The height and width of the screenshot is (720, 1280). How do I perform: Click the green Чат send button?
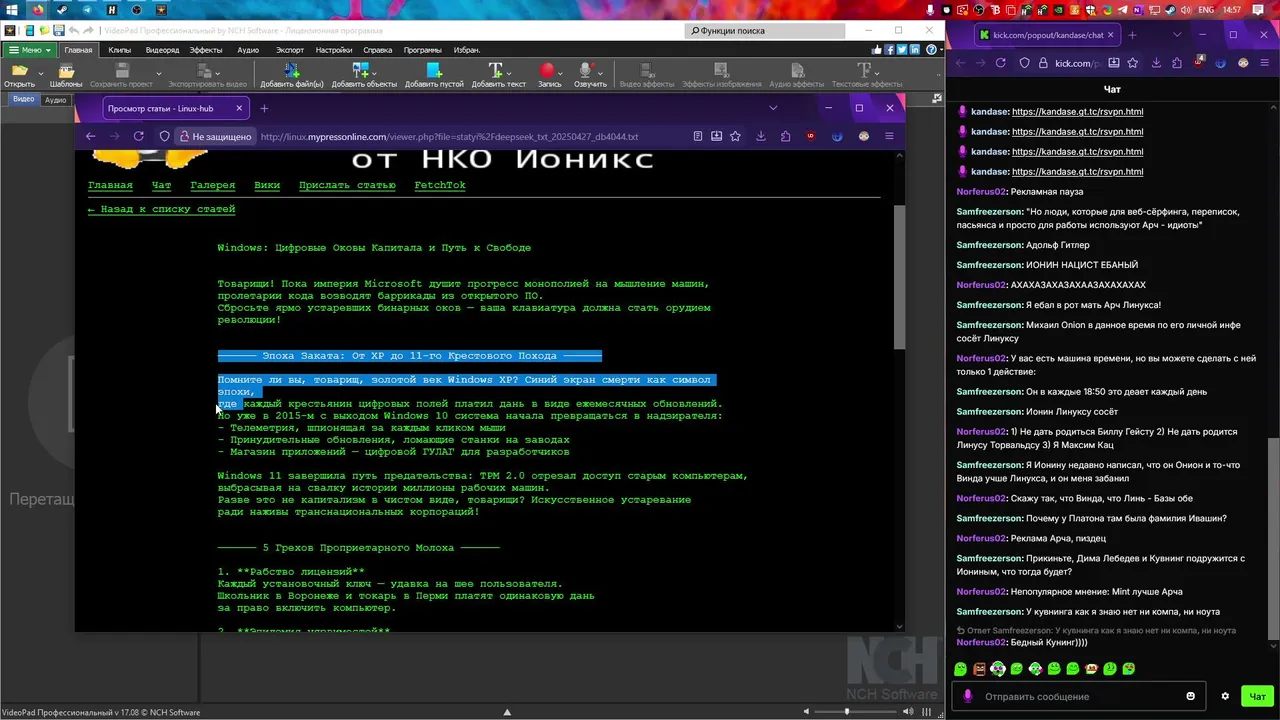[x=1257, y=696]
